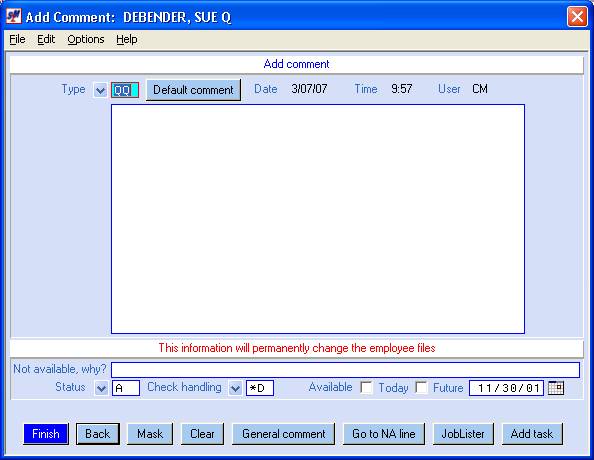Click inside the large comment text area
594x460 pixels.
(x=318, y=219)
